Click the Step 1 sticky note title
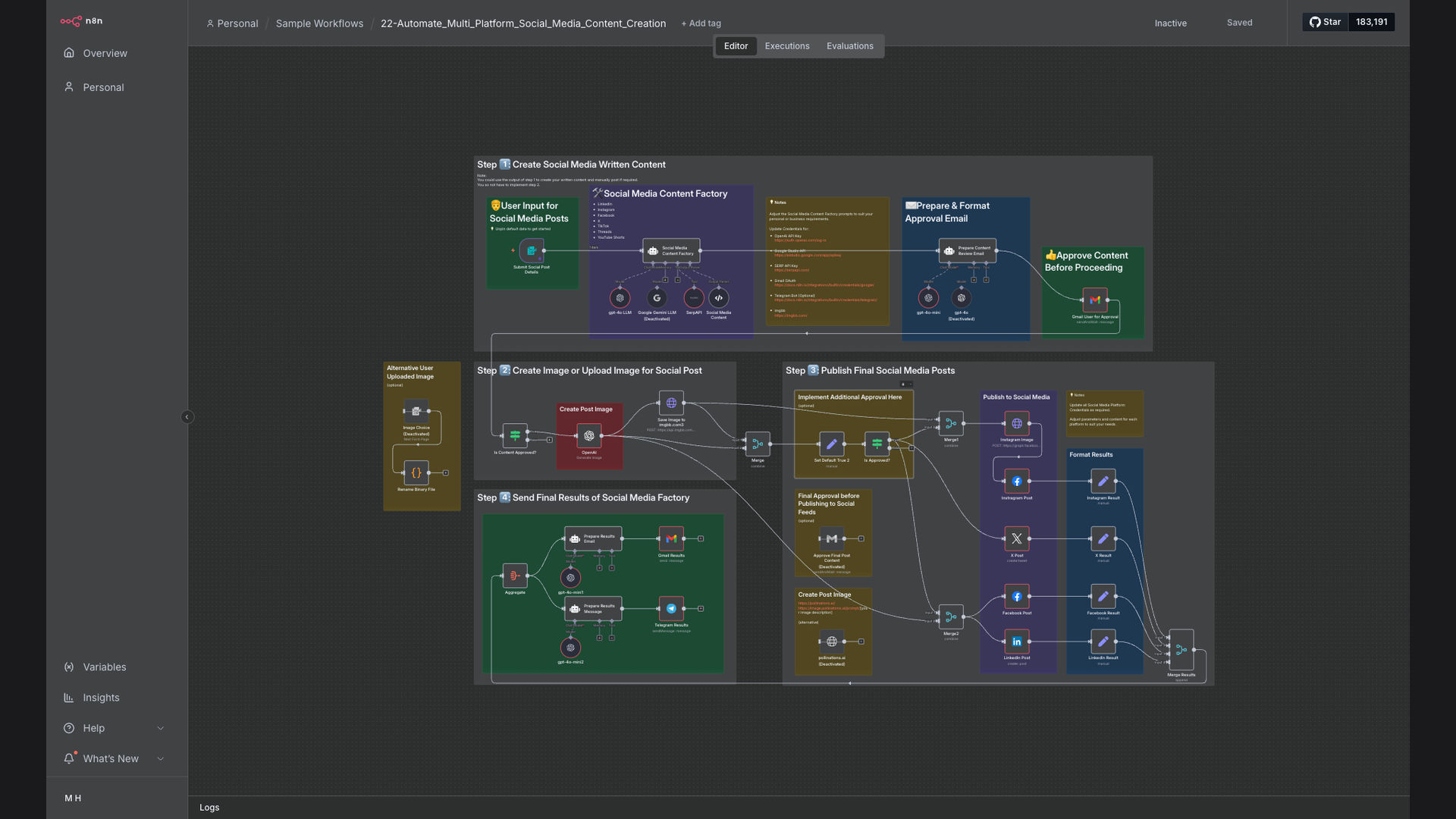This screenshot has height=819, width=1456. [x=571, y=165]
